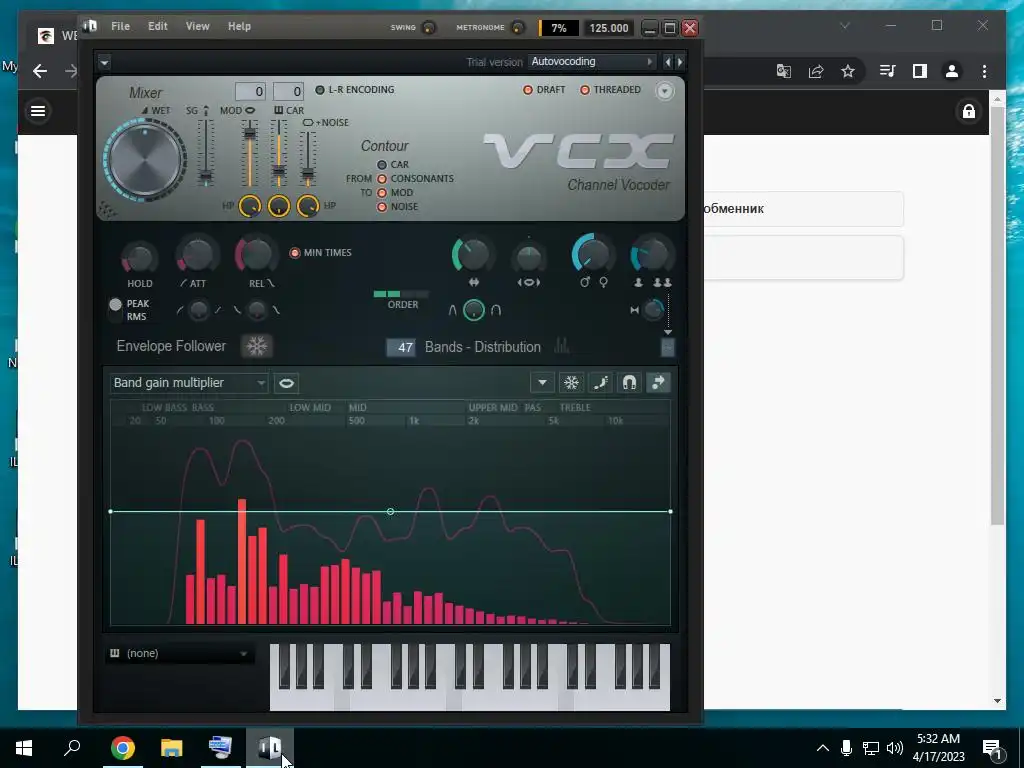This screenshot has height=768, width=1024.
Task: Click the bandwidth arrows knob
Action: tap(472, 255)
